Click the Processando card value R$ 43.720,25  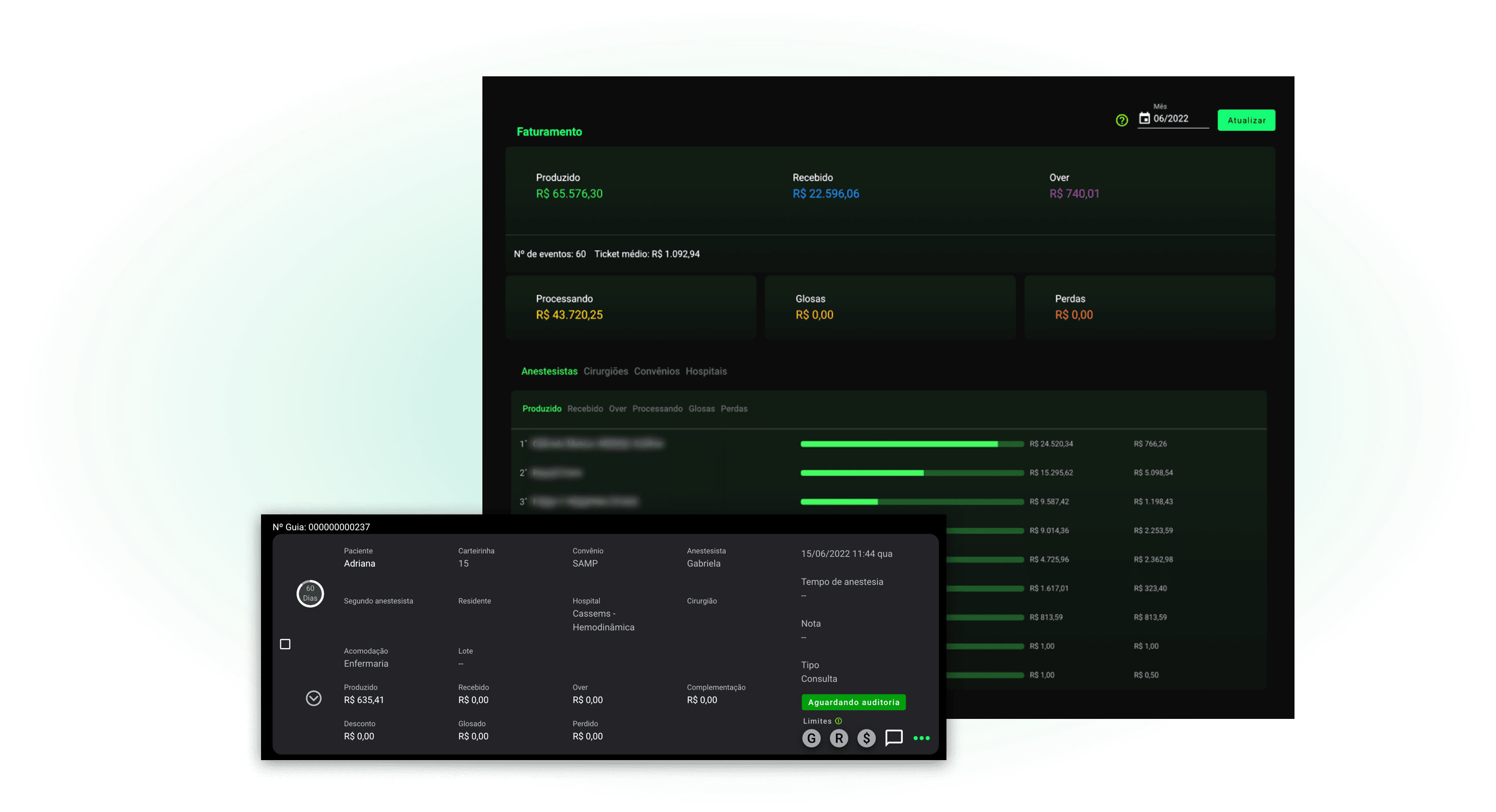(x=569, y=315)
